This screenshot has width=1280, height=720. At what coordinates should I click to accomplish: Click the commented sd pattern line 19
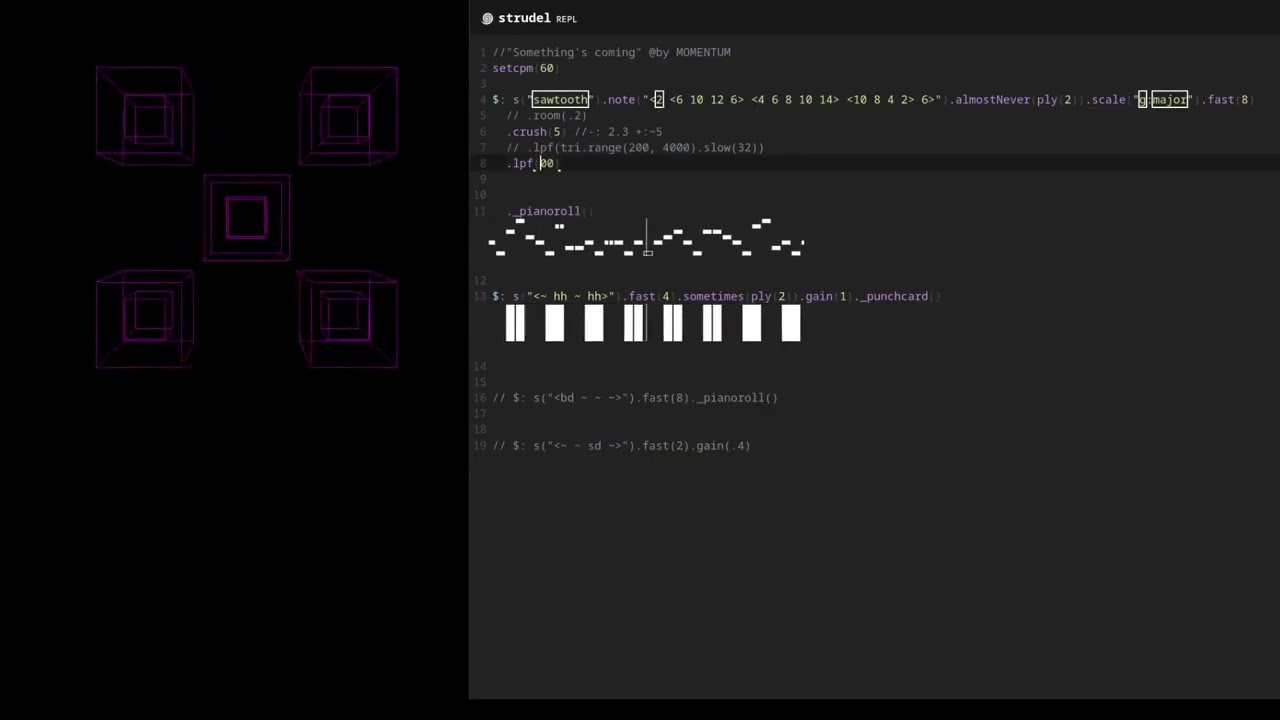(x=621, y=446)
